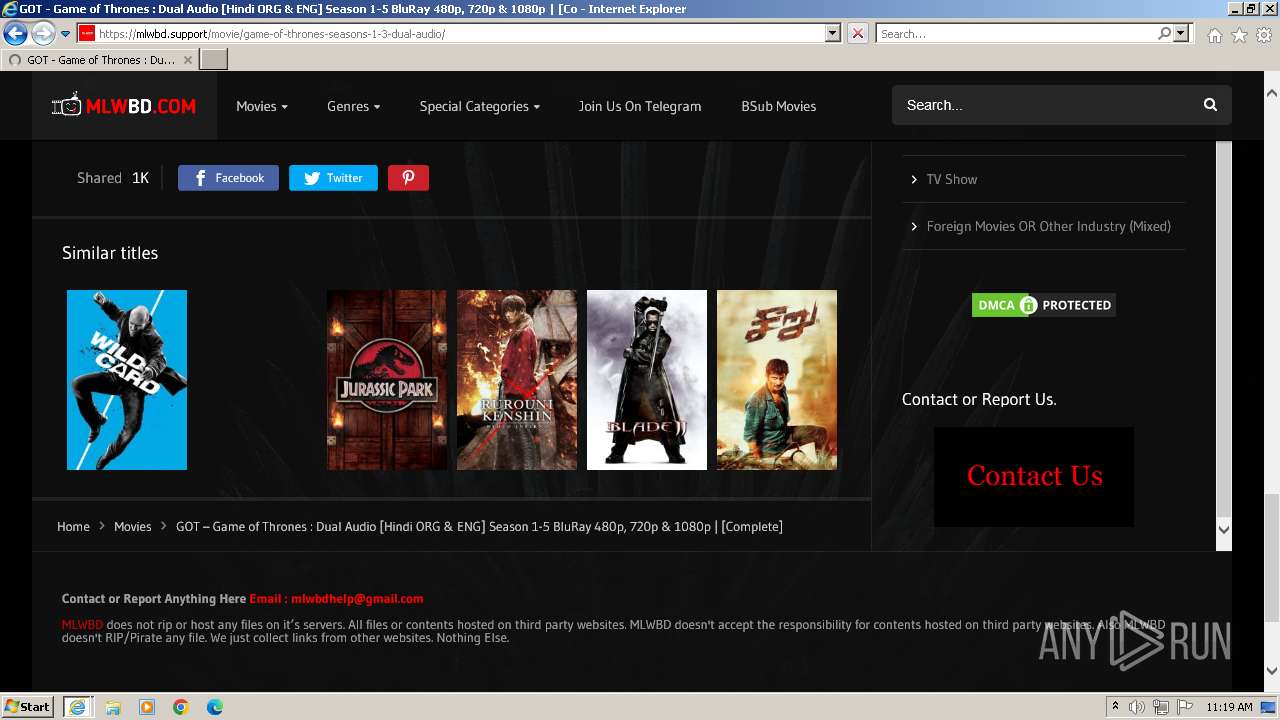Image resolution: width=1280 pixels, height=720 pixels.
Task: Show hidden system tray icons
Action: tap(1115, 707)
